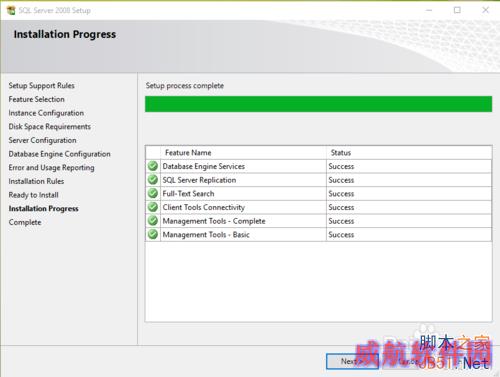Click the green check for Client Tools Connectivity
Screen dimensions: 500x377
pos(153,207)
